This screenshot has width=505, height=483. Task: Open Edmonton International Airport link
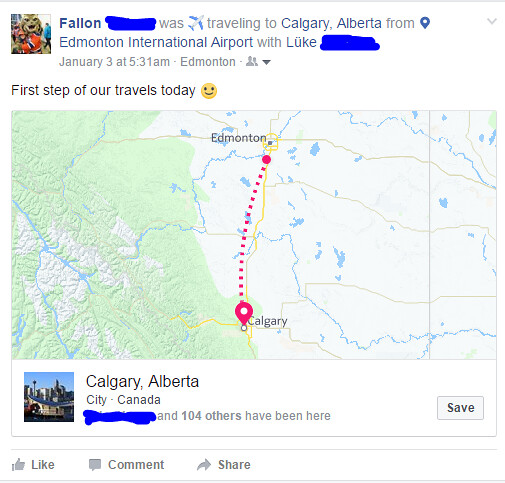click(x=156, y=42)
